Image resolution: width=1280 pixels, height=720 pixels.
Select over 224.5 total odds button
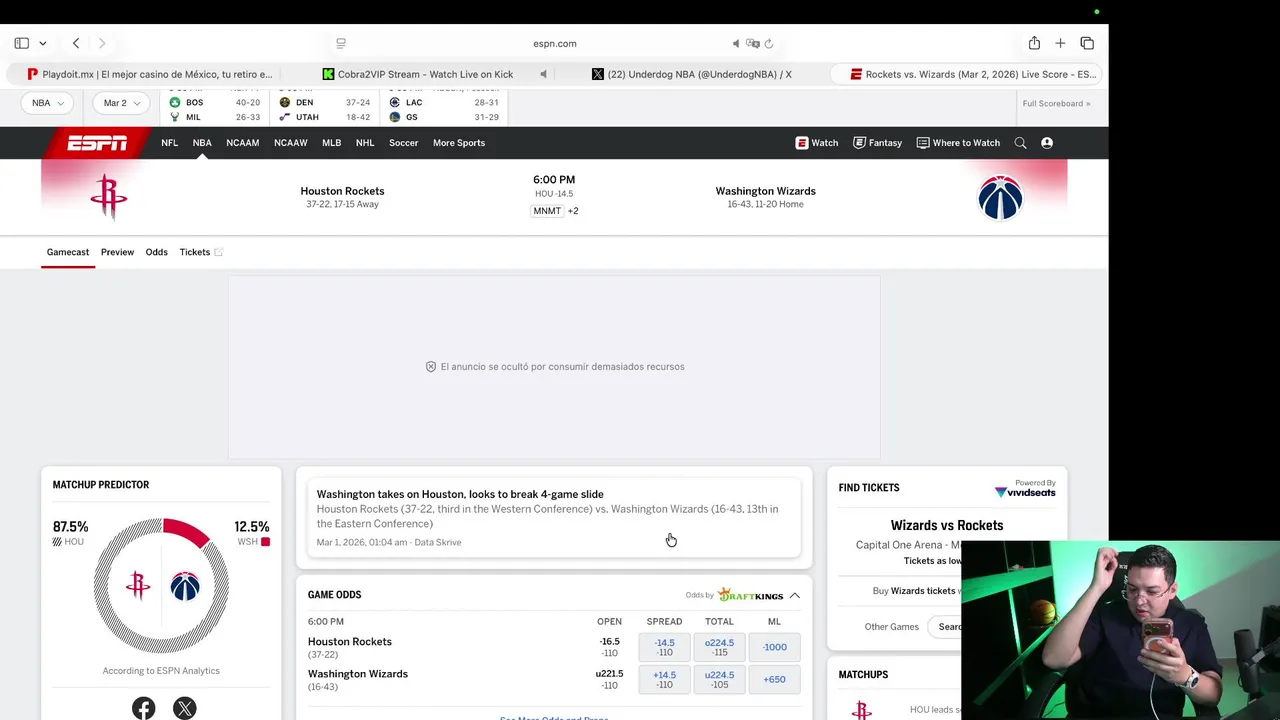[719, 647]
